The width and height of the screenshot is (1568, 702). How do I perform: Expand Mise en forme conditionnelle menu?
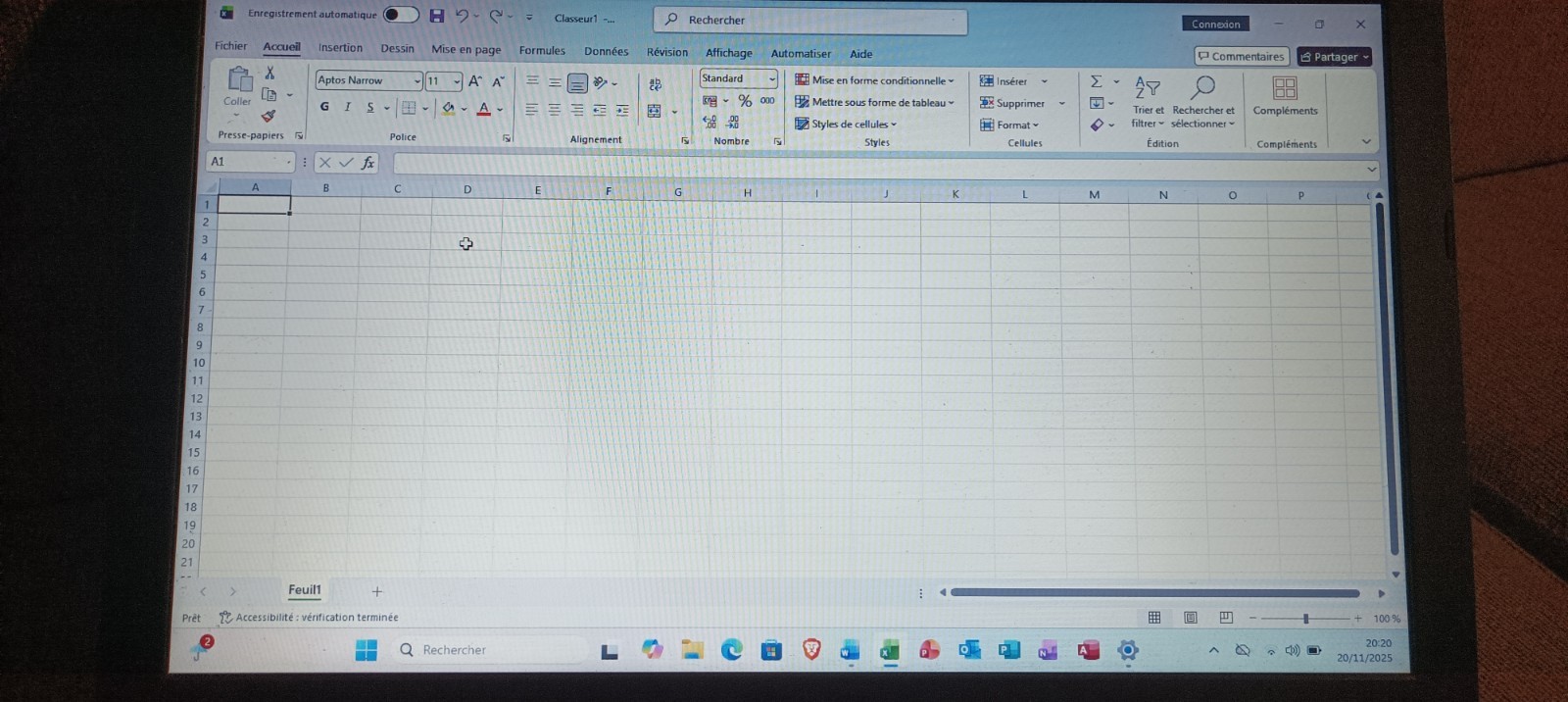874,80
